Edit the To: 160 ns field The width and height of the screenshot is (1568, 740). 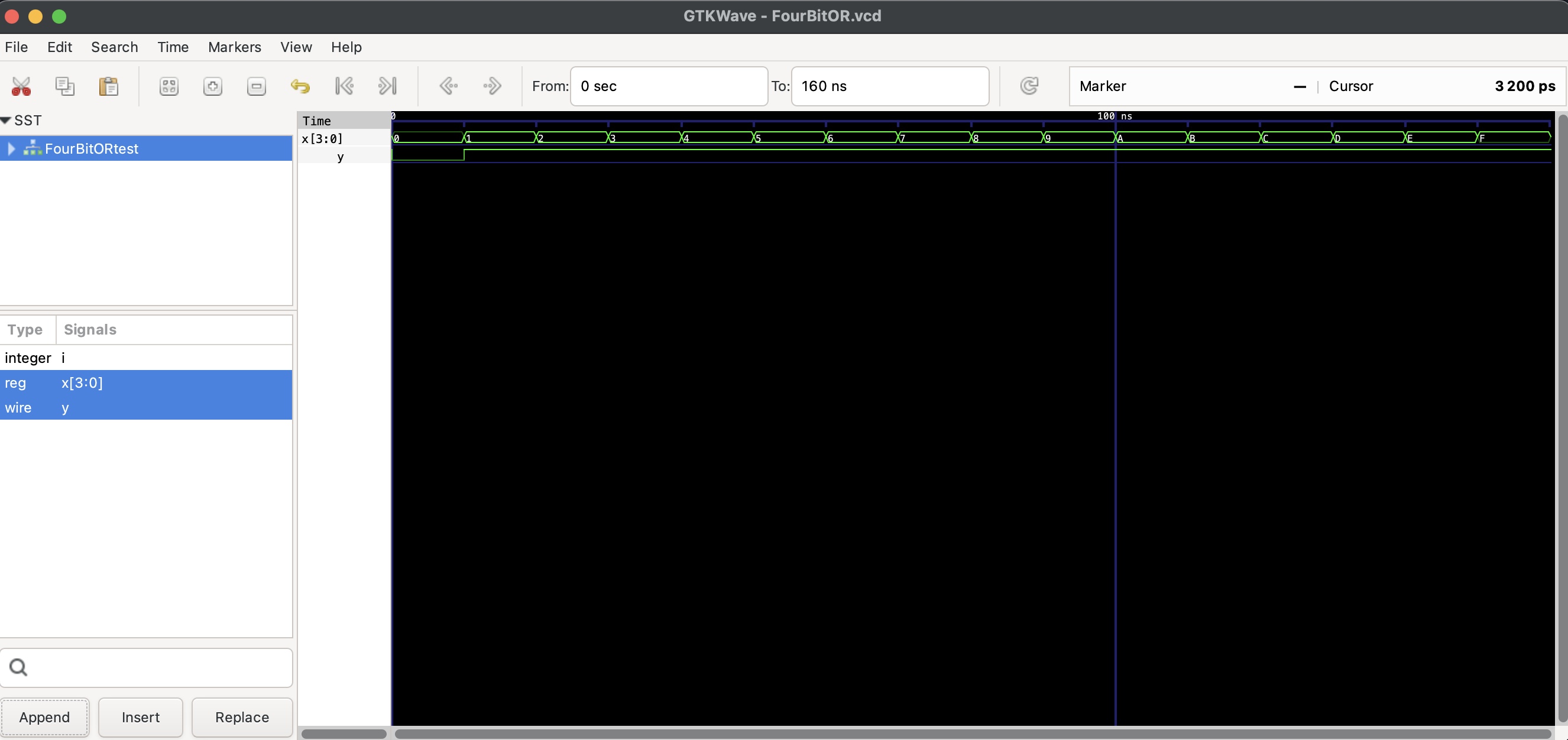click(x=889, y=86)
